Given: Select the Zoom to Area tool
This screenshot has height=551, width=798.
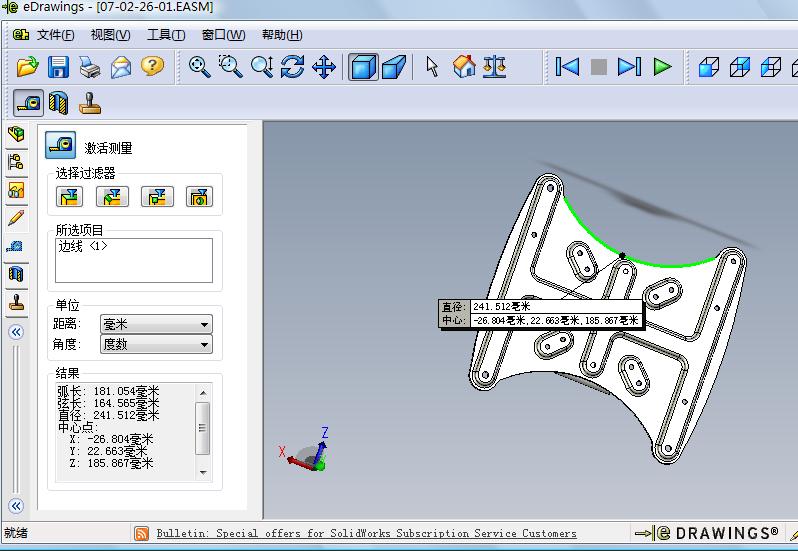Looking at the screenshot, I should (x=231, y=66).
